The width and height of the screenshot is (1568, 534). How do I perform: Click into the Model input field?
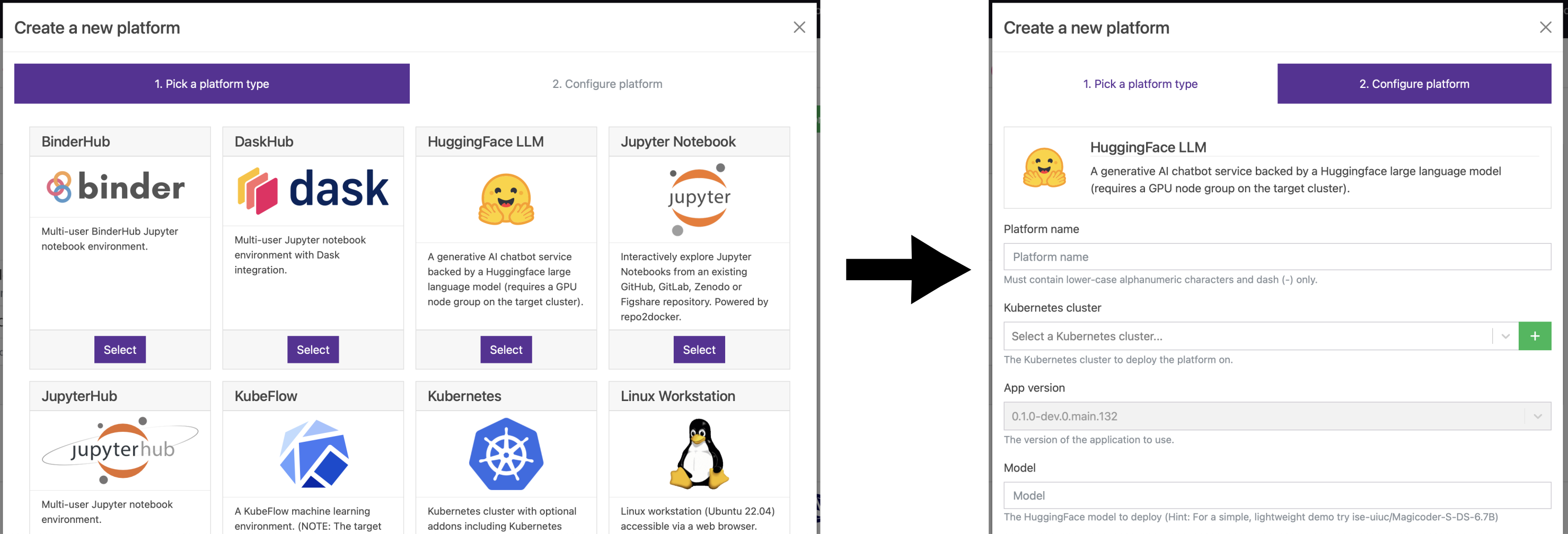pos(1277,496)
